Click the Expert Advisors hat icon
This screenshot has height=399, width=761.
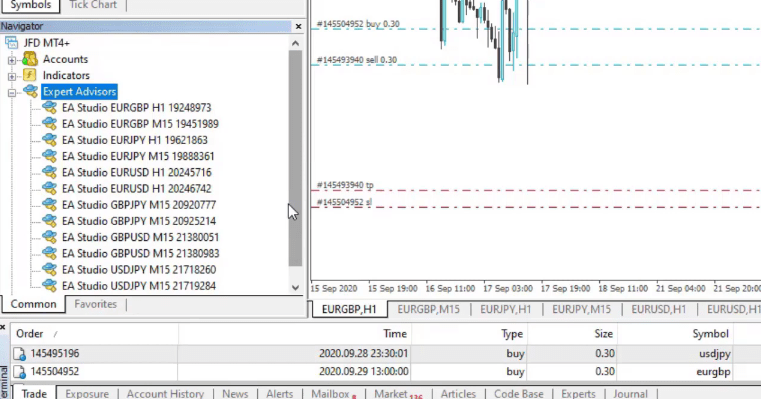30,91
